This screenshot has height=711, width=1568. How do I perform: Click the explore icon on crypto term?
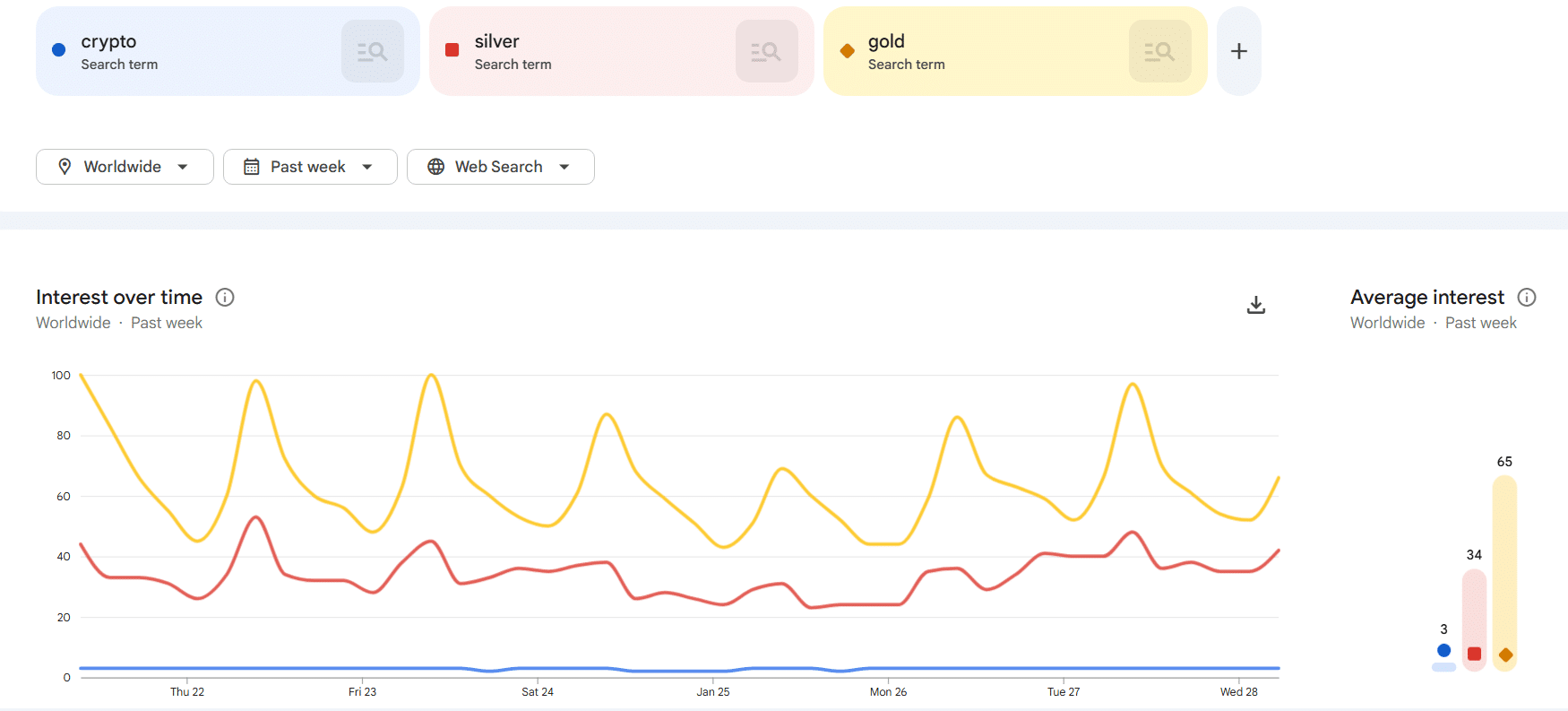pos(372,51)
